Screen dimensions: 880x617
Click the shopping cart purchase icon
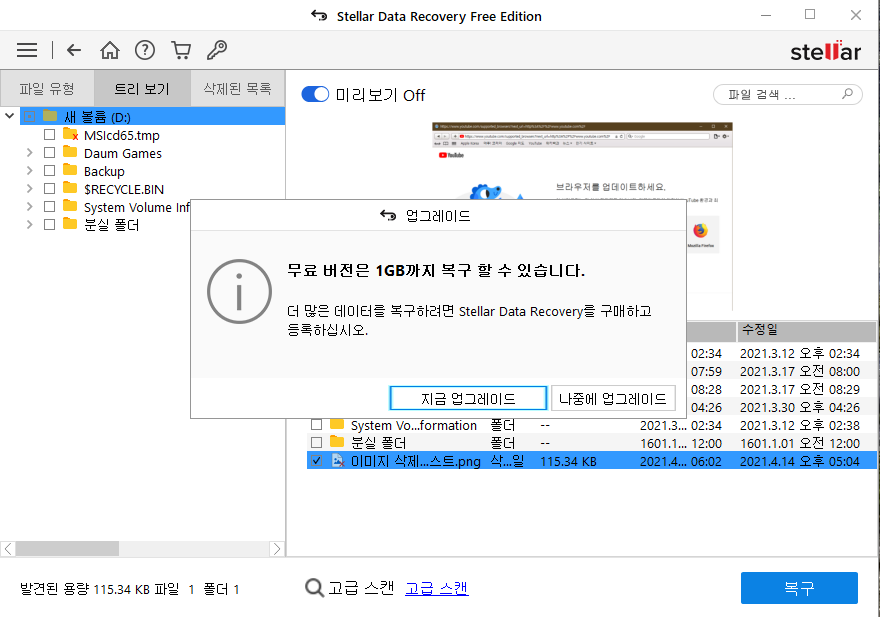[181, 49]
